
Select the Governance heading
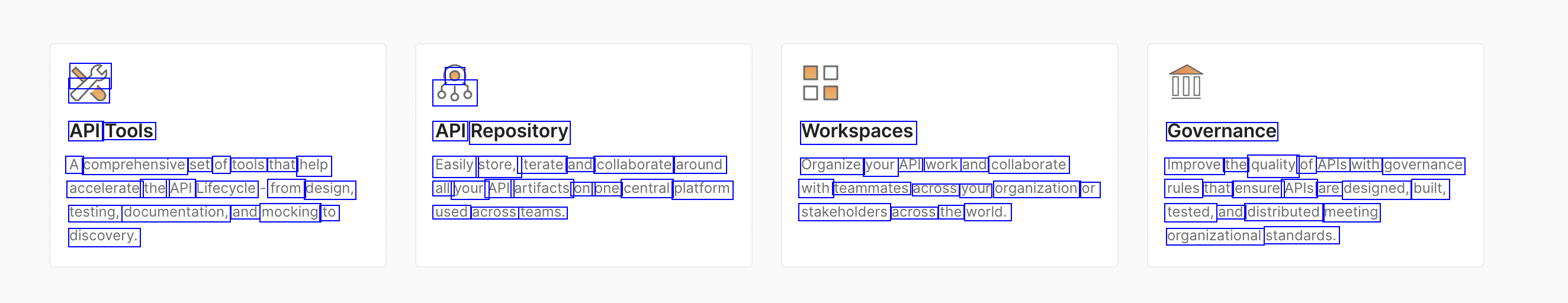tap(1222, 131)
